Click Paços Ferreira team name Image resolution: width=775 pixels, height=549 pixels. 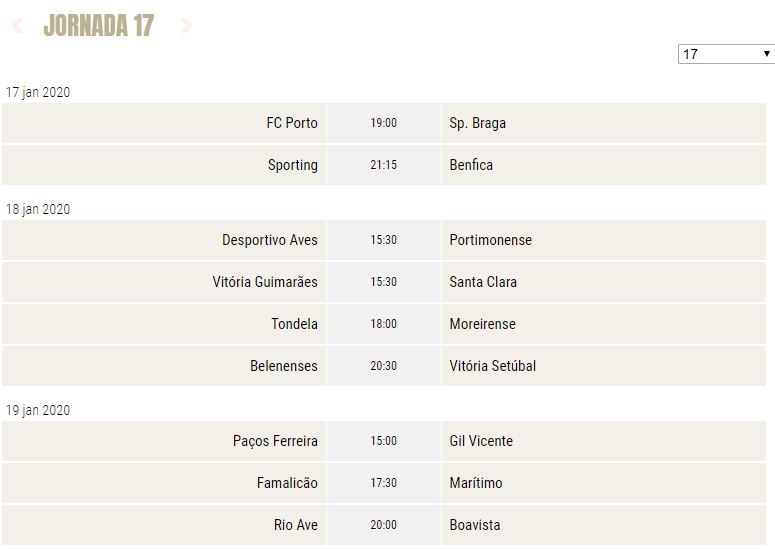(x=275, y=441)
